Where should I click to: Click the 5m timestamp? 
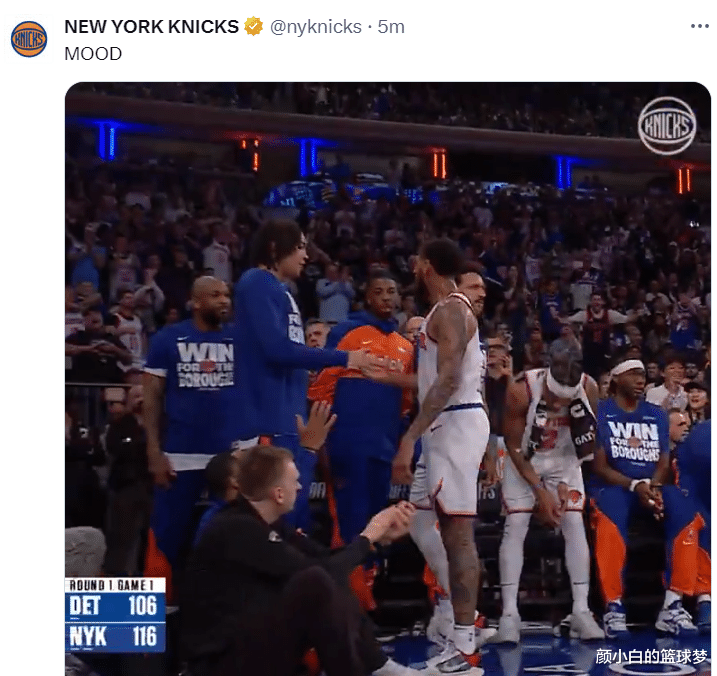(x=391, y=27)
